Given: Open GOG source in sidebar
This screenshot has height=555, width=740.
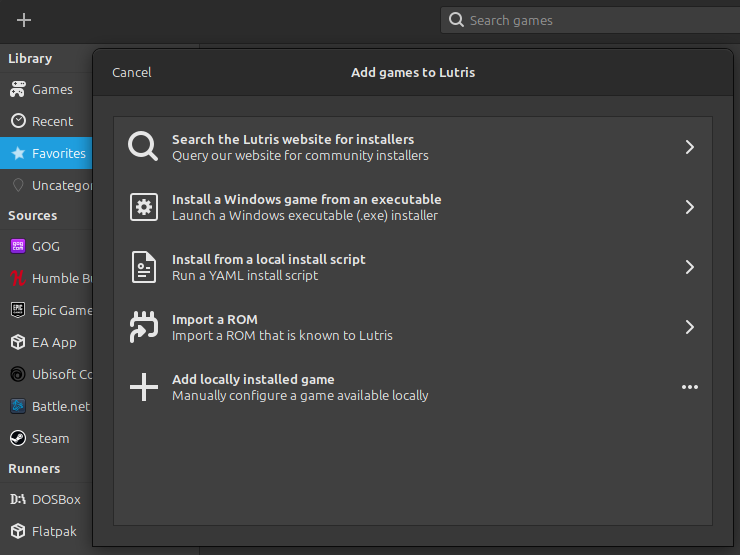Looking at the screenshot, I should (45, 246).
